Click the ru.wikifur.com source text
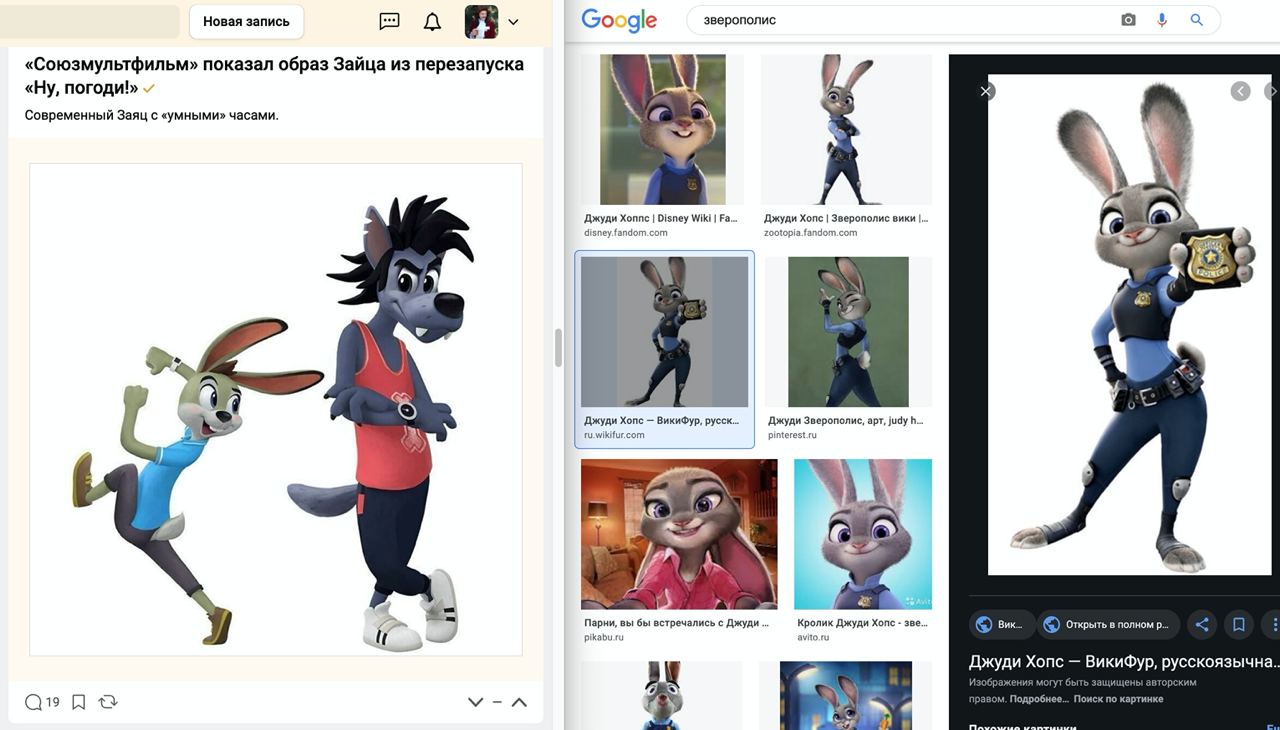Screen dimensions: 1280x730 (614, 435)
